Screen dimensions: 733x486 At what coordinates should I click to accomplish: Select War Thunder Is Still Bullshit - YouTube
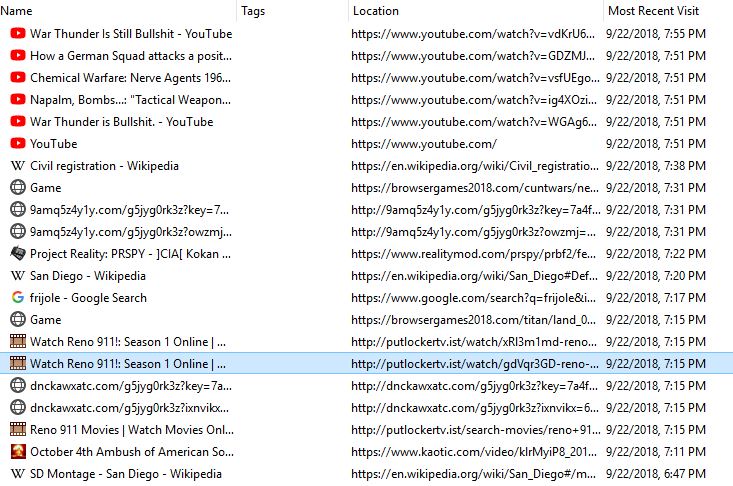pyautogui.click(x=131, y=34)
